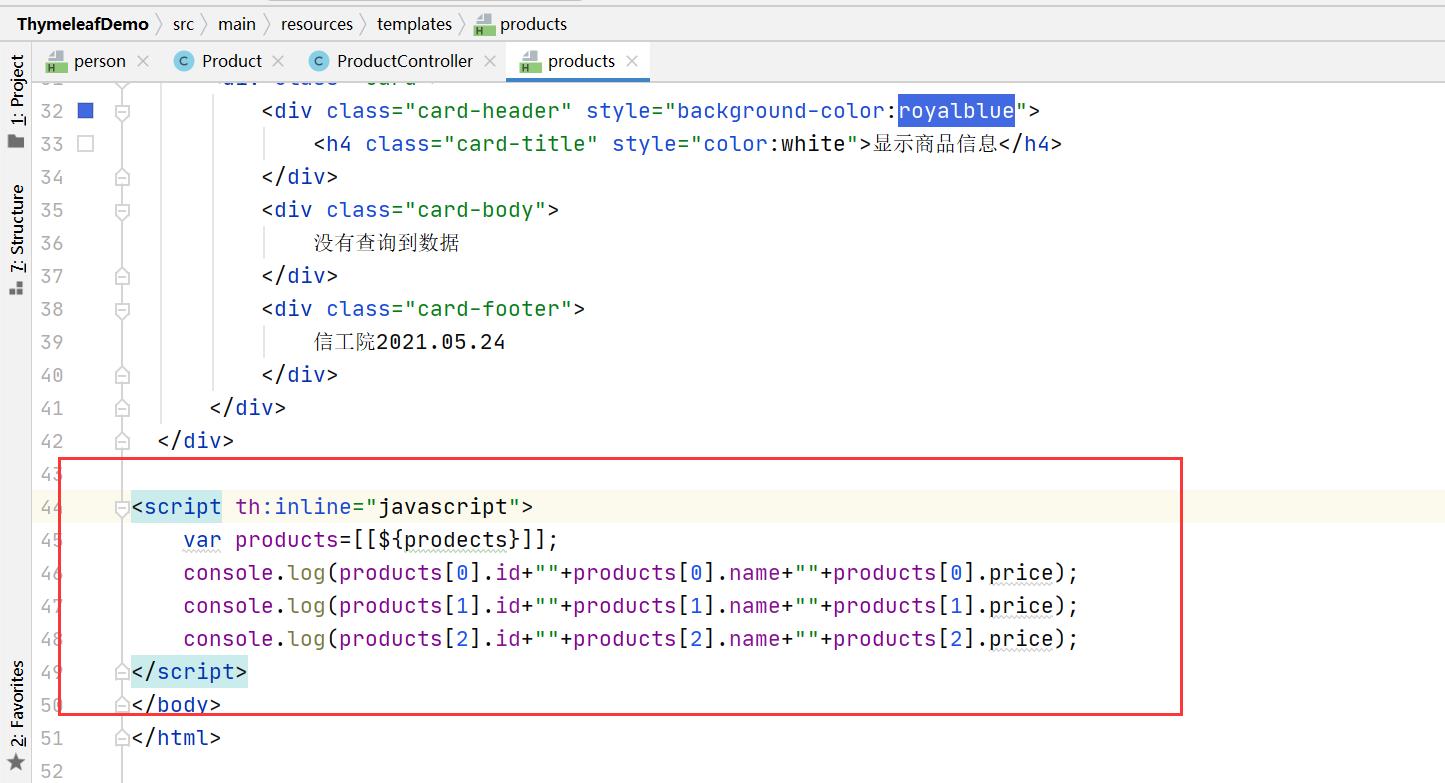Close the Product tab

[278, 61]
